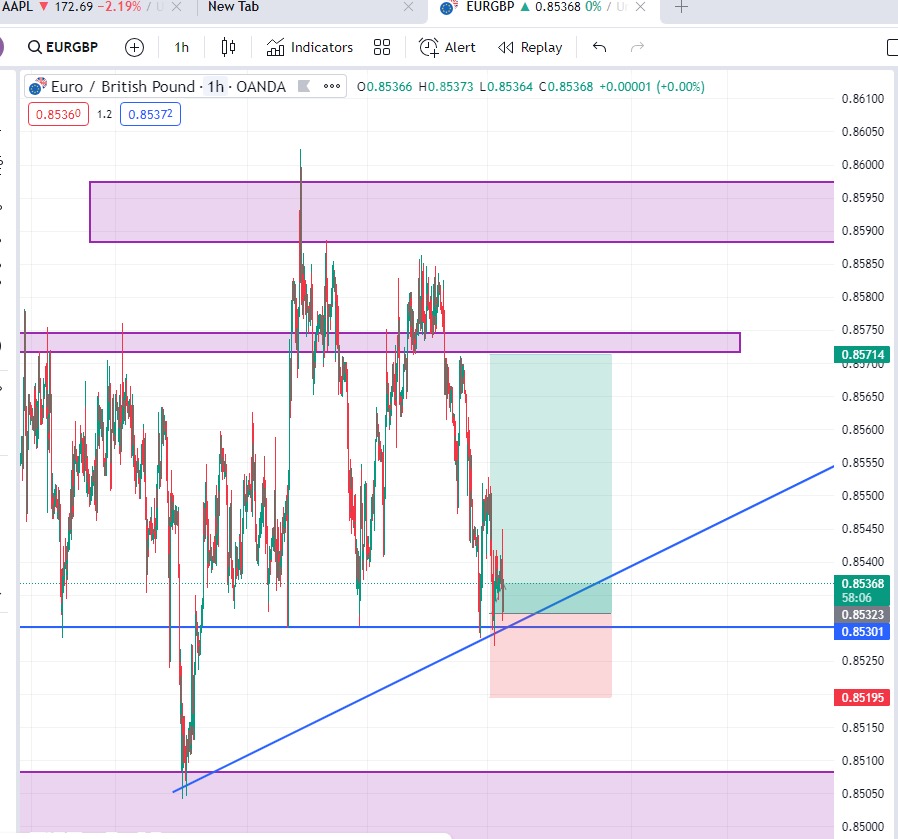The height and width of the screenshot is (839, 898).
Task: Click the 0.85500 price scale label
Action: (x=862, y=495)
